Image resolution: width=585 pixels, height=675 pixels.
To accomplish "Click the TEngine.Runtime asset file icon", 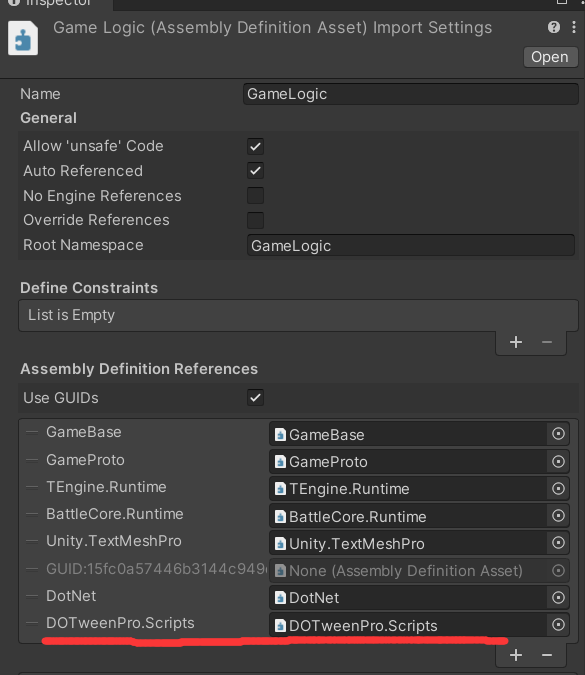I will tap(280, 489).
